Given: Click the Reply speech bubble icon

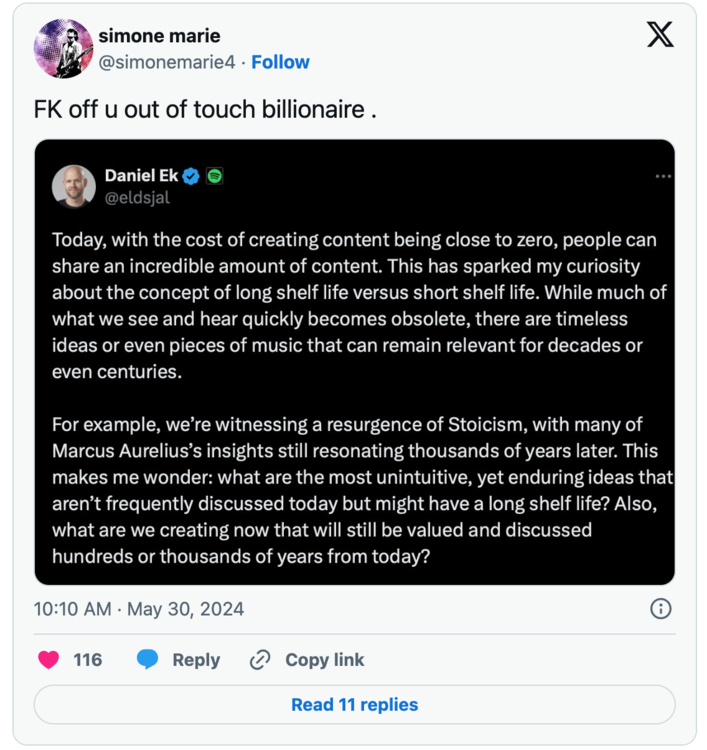Looking at the screenshot, I should click(148, 660).
